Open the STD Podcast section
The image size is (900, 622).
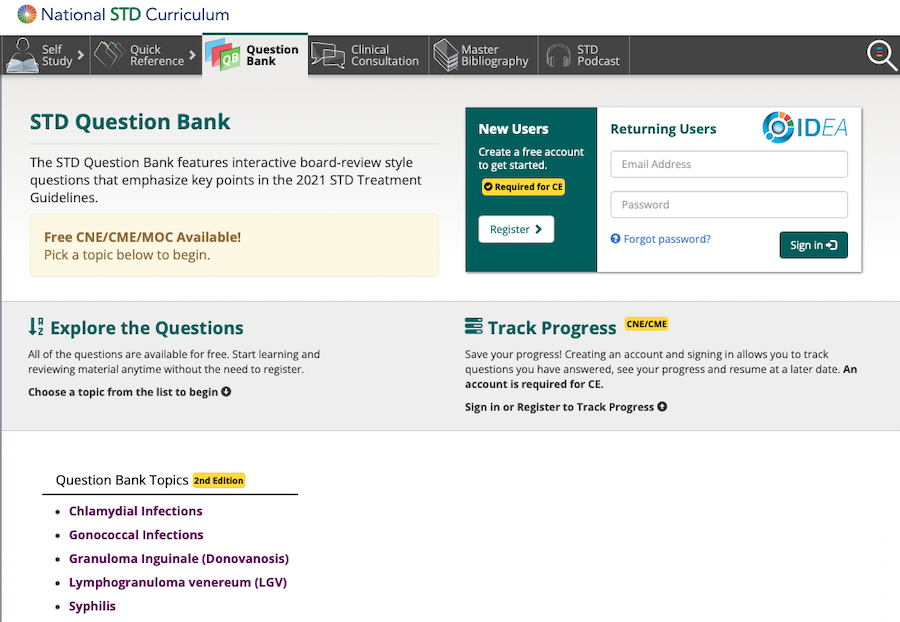click(584, 55)
